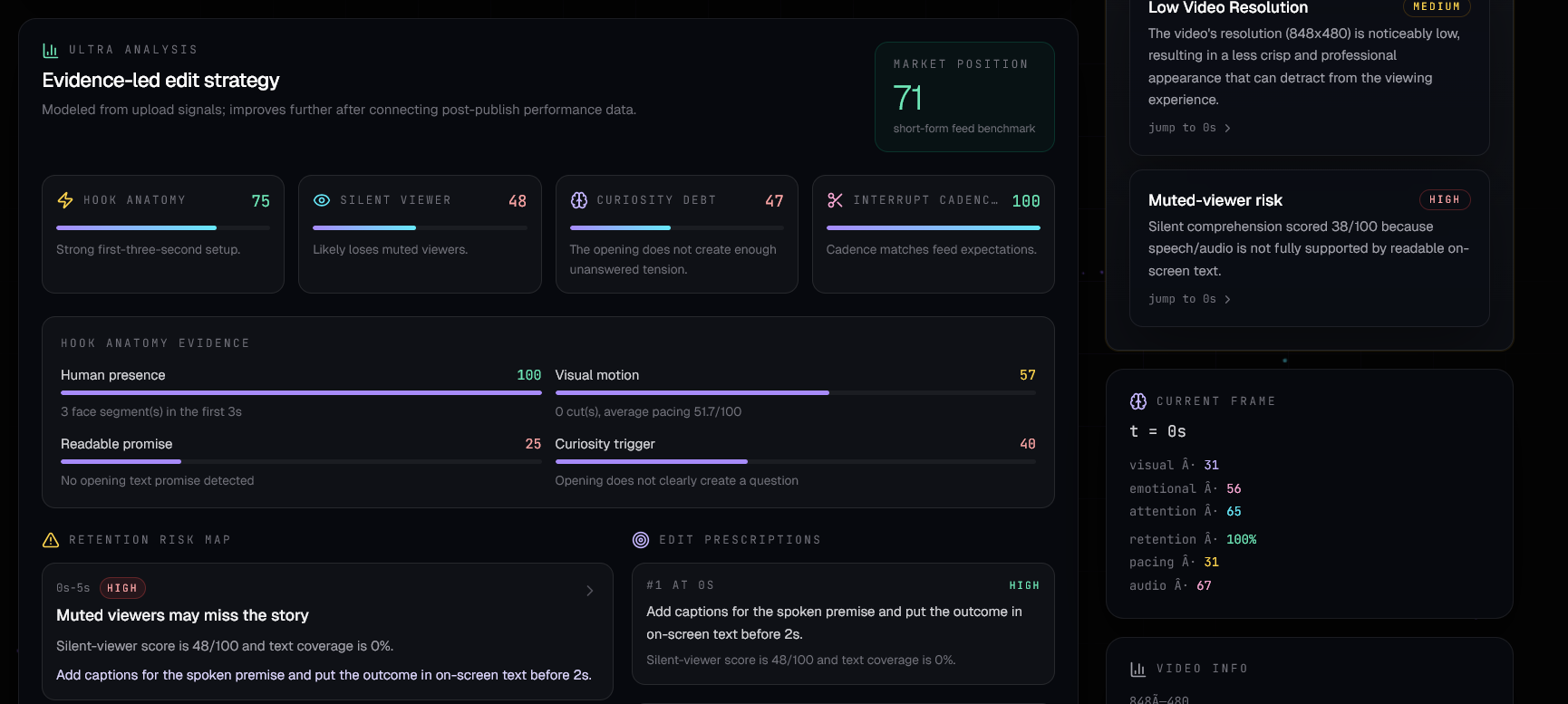Screen dimensions: 1568x704
Task: Click the Interrupt Cadence score 100
Action: pyautogui.click(x=1026, y=201)
